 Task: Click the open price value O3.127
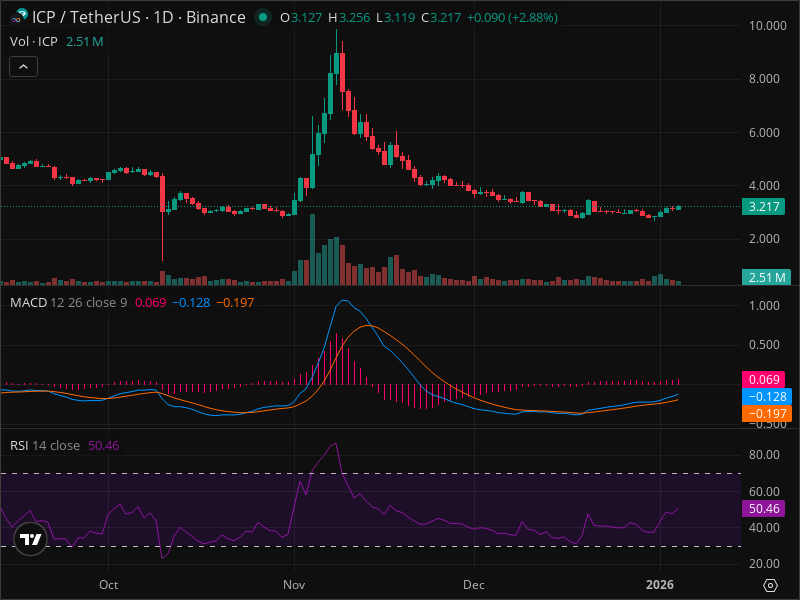[301, 18]
